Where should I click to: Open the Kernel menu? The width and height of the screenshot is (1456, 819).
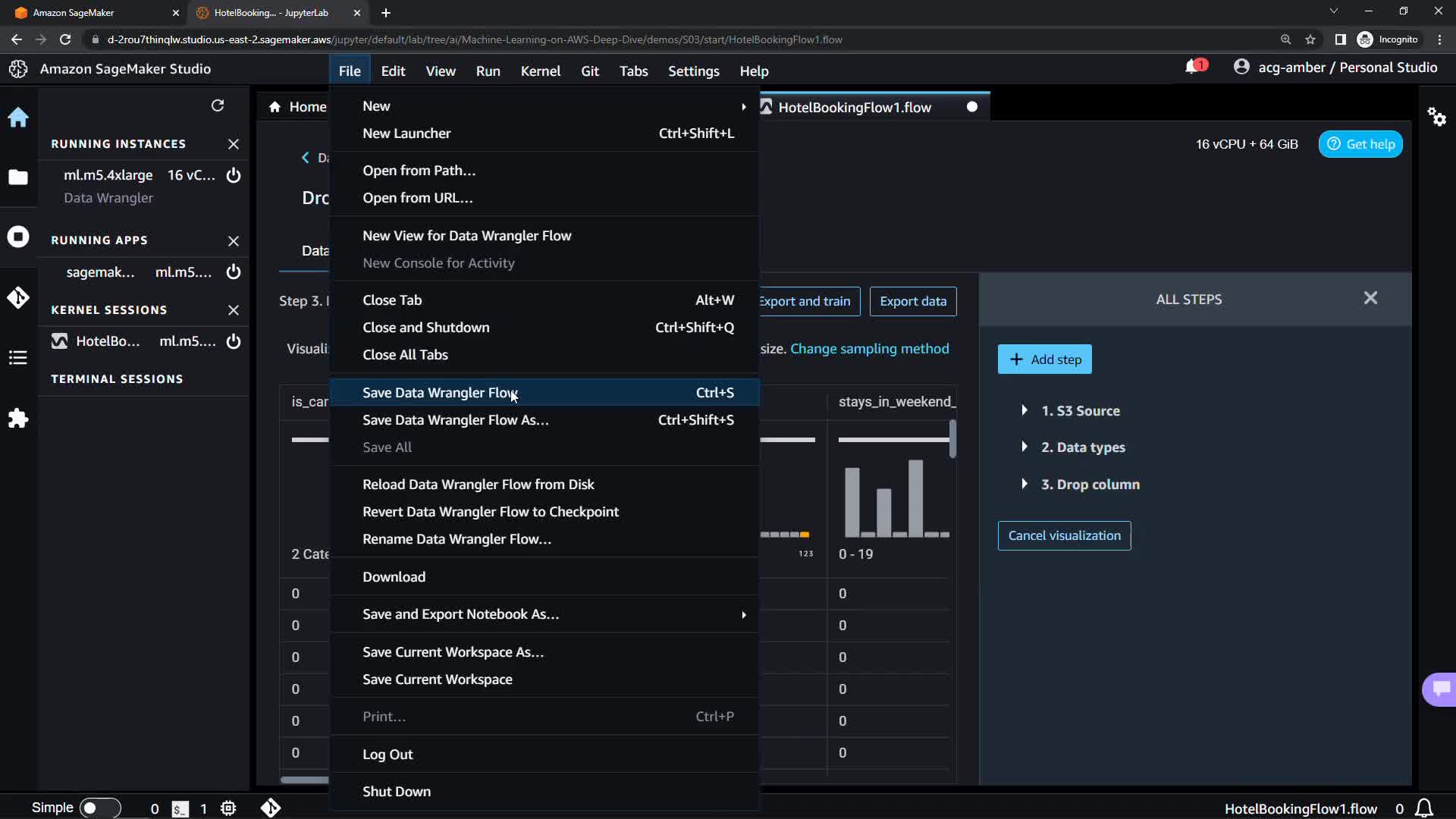coord(540,71)
